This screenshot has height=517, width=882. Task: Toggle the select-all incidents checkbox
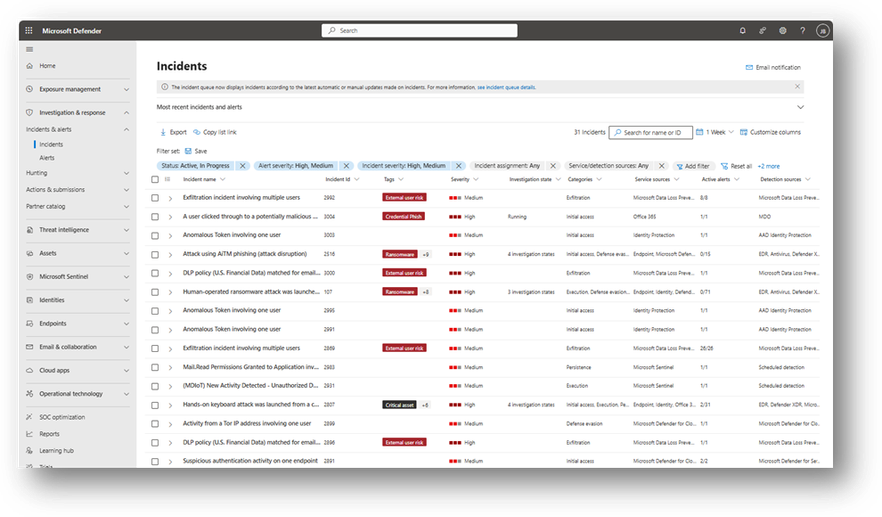(x=155, y=179)
